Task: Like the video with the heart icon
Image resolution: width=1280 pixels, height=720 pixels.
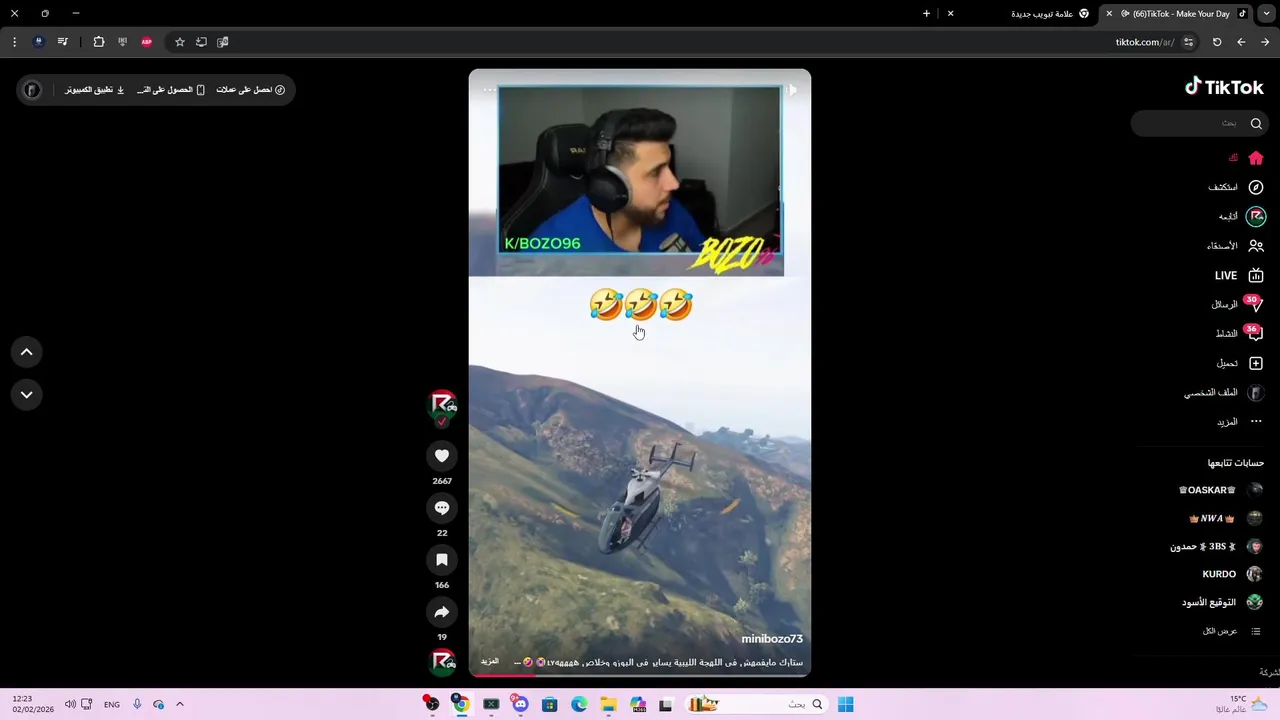Action: coord(442,456)
